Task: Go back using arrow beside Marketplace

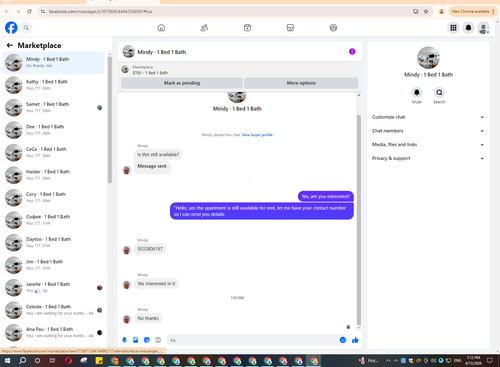Action: [x=10, y=45]
